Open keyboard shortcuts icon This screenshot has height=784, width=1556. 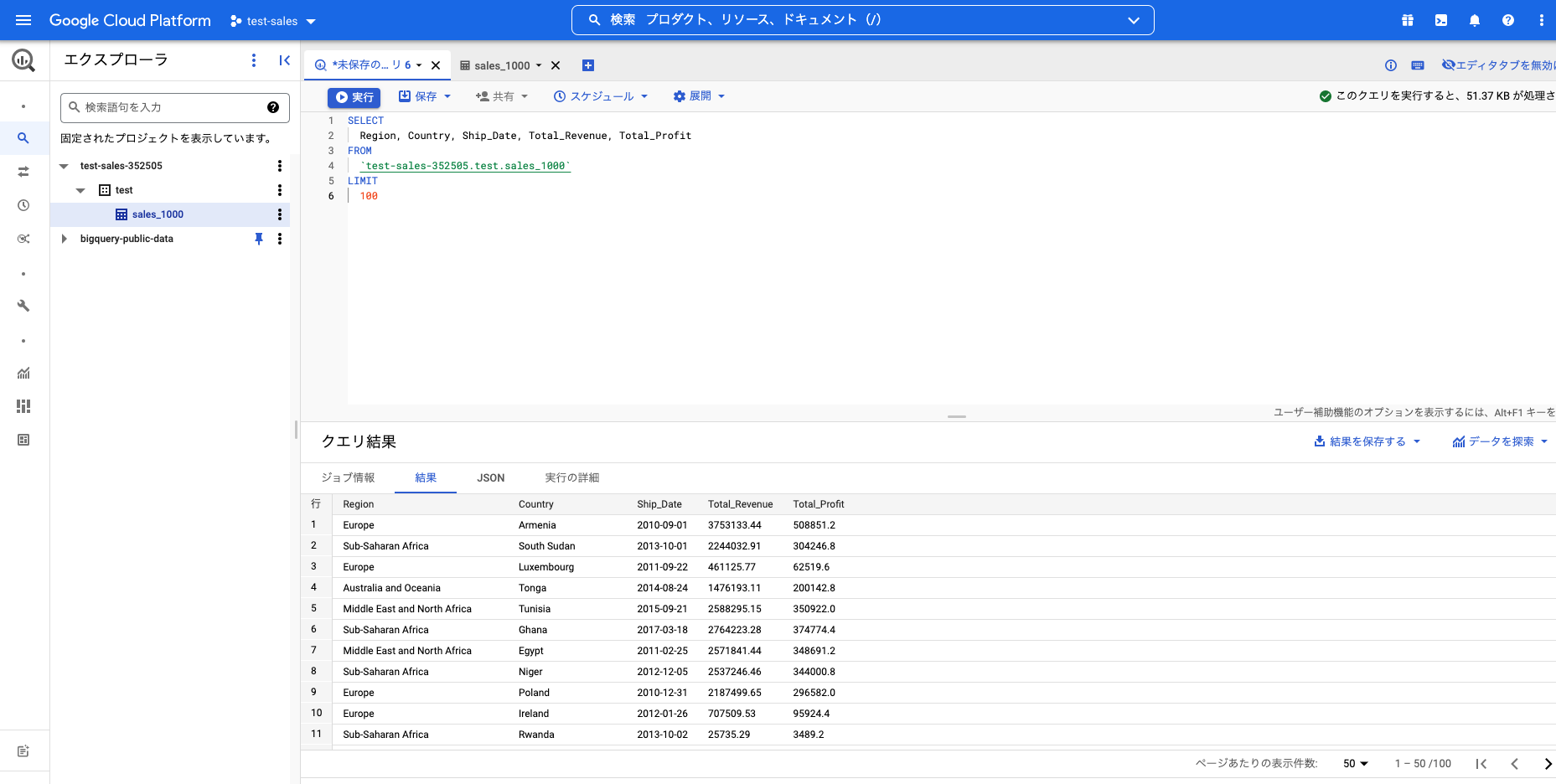coord(1418,65)
